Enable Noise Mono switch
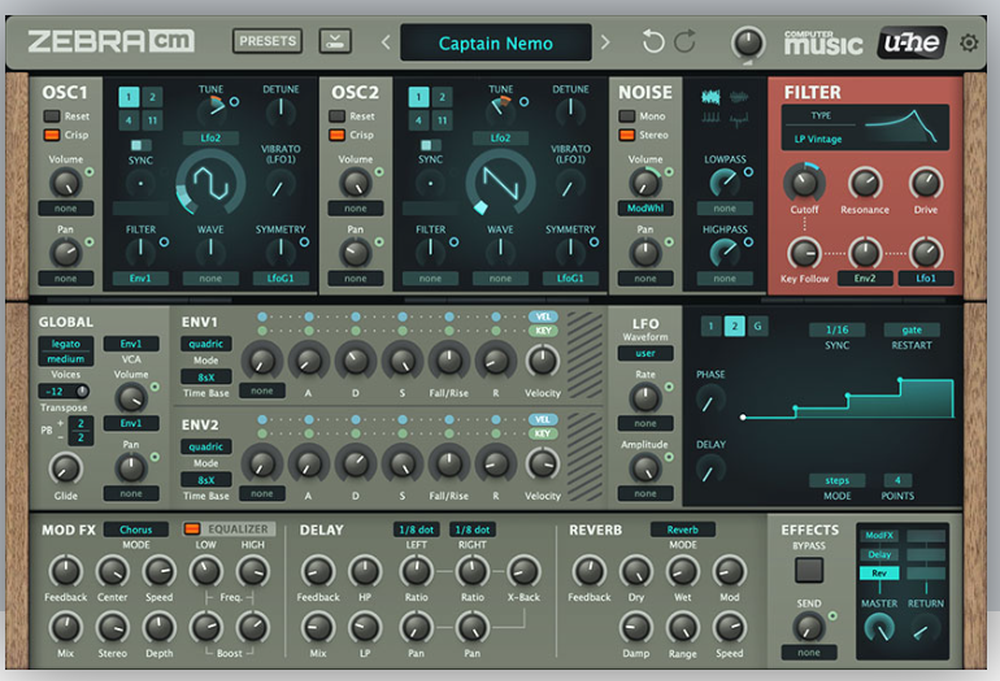1000x681 pixels. 627,116
